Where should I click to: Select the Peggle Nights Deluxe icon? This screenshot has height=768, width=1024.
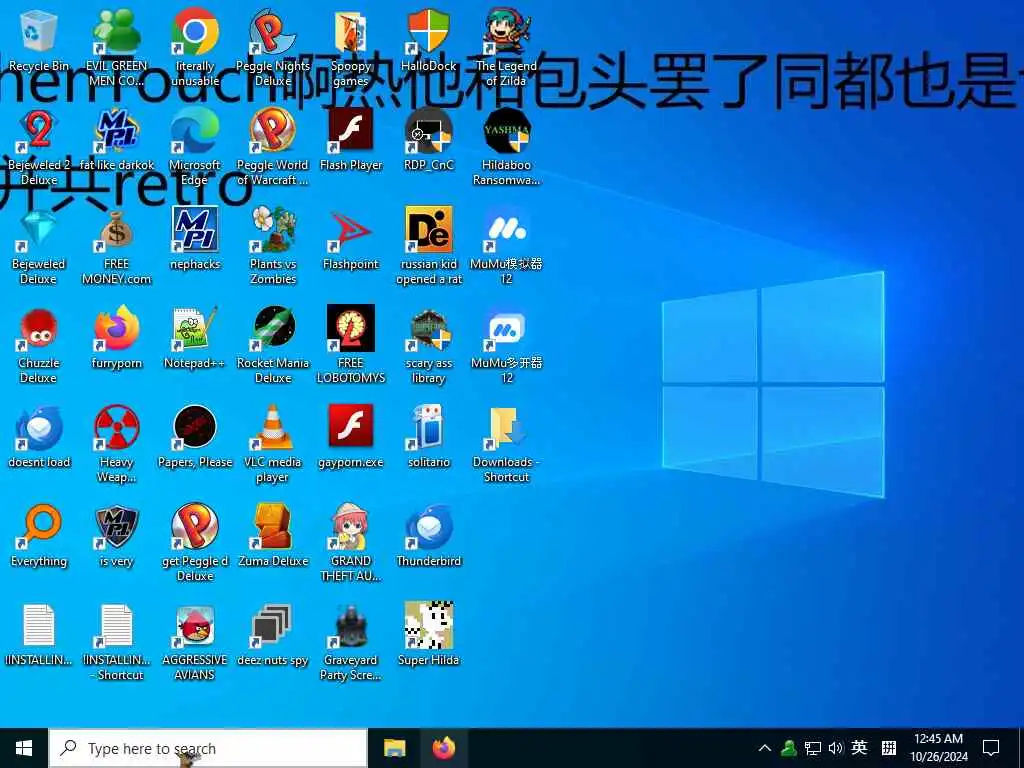(x=273, y=33)
